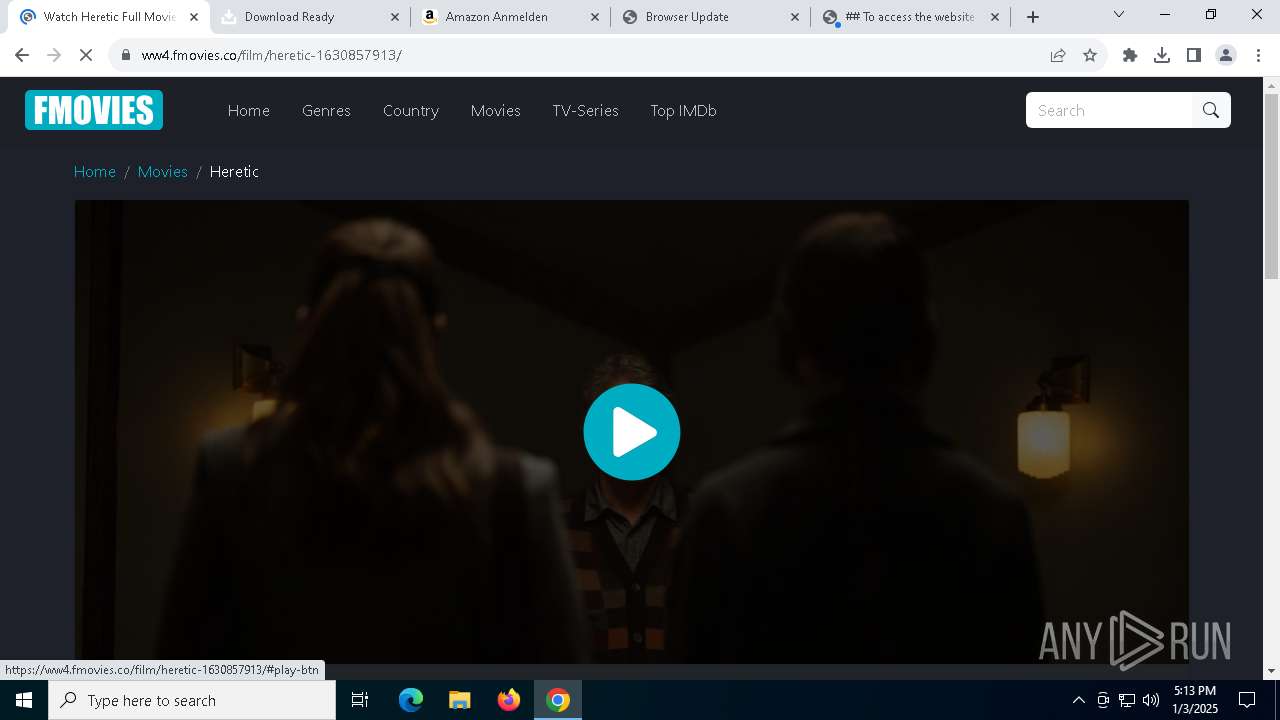Open the volume tray icon
Screen dimensions: 1280x720
coord(1151,700)
